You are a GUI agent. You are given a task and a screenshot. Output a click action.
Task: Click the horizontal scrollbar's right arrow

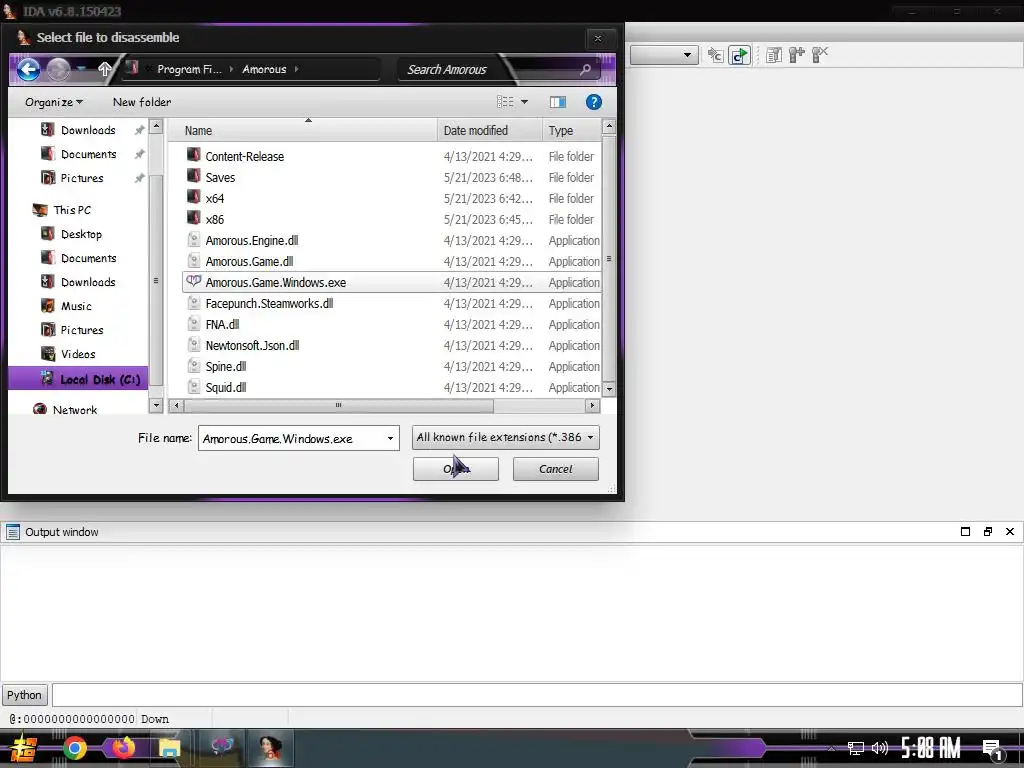point(592,406)
